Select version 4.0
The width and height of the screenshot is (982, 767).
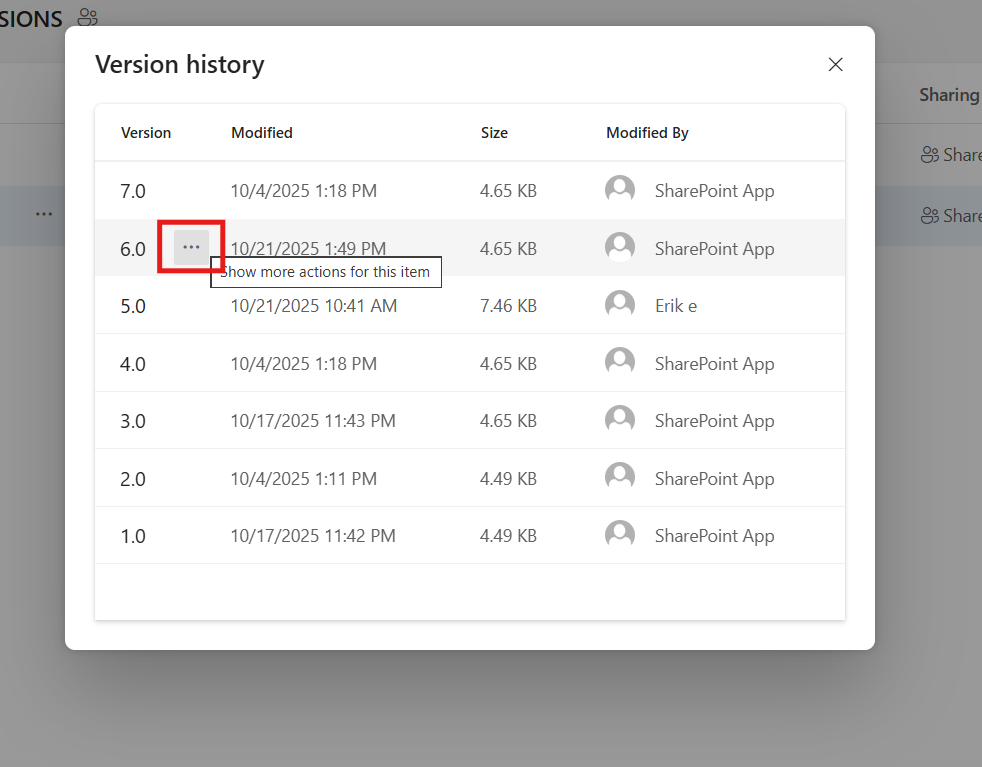click(133, 364)
